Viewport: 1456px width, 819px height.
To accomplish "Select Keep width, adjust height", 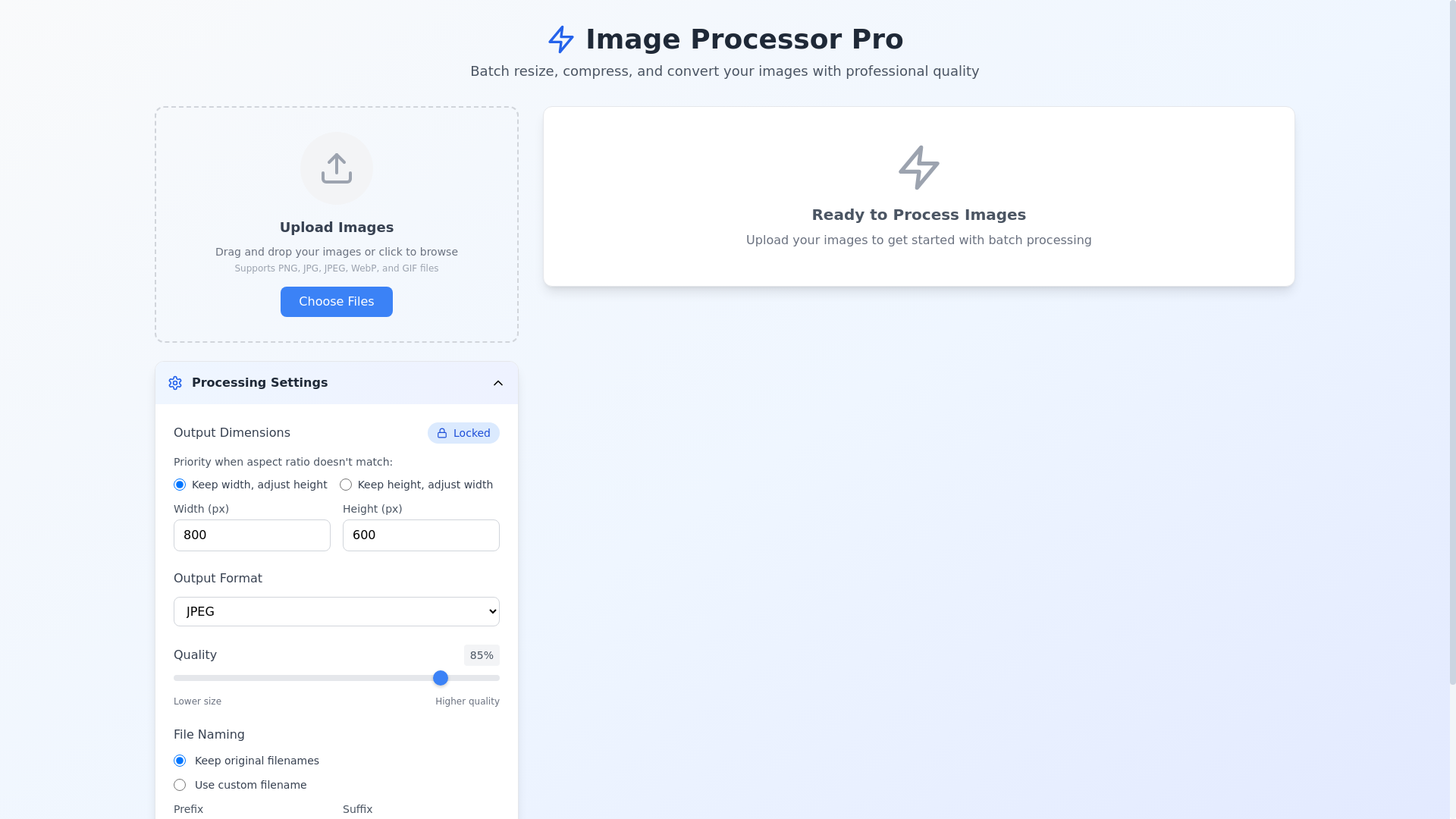I will (x=180, y=485).
